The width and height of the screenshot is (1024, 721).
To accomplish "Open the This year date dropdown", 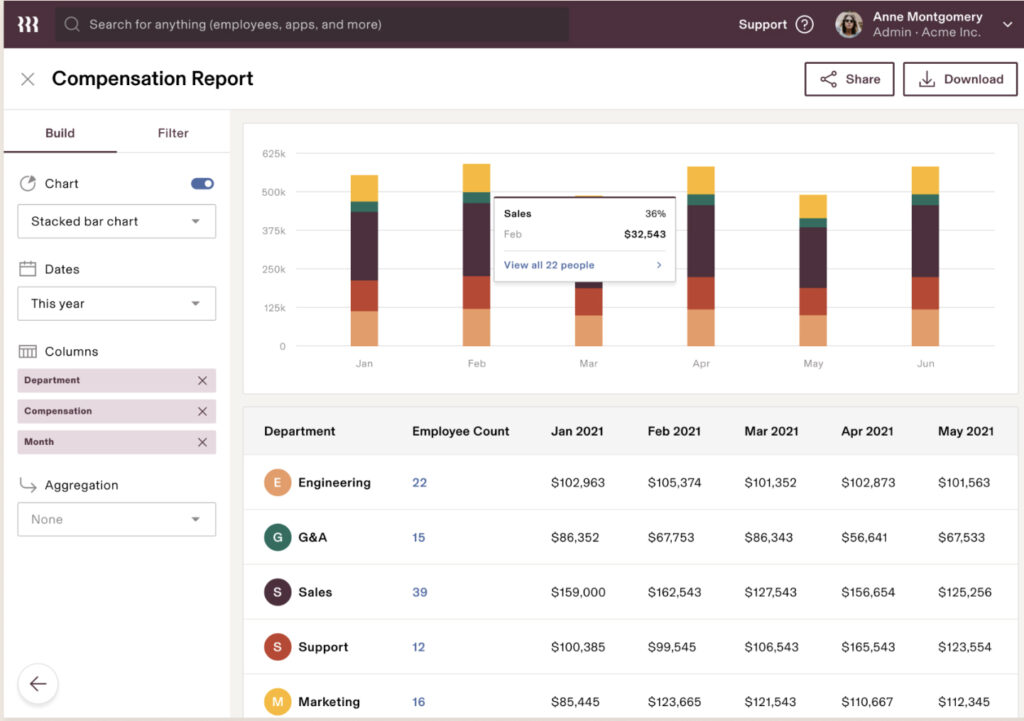I will (116, 303).
